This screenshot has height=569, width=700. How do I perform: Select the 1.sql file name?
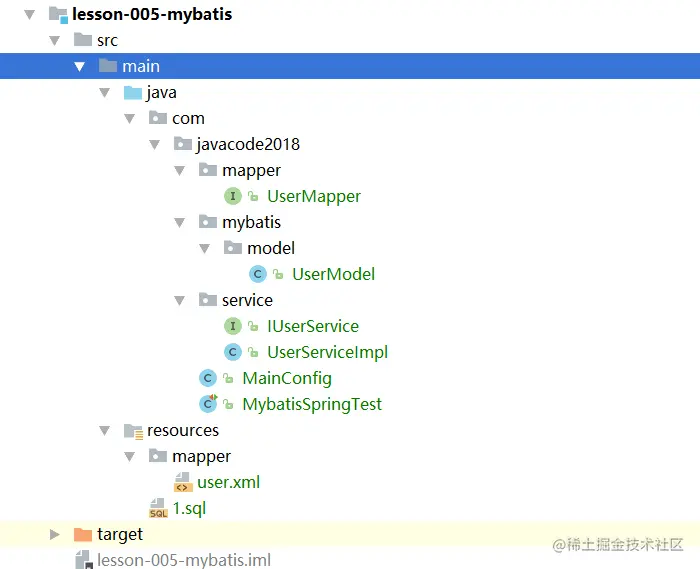click(189, 508)
